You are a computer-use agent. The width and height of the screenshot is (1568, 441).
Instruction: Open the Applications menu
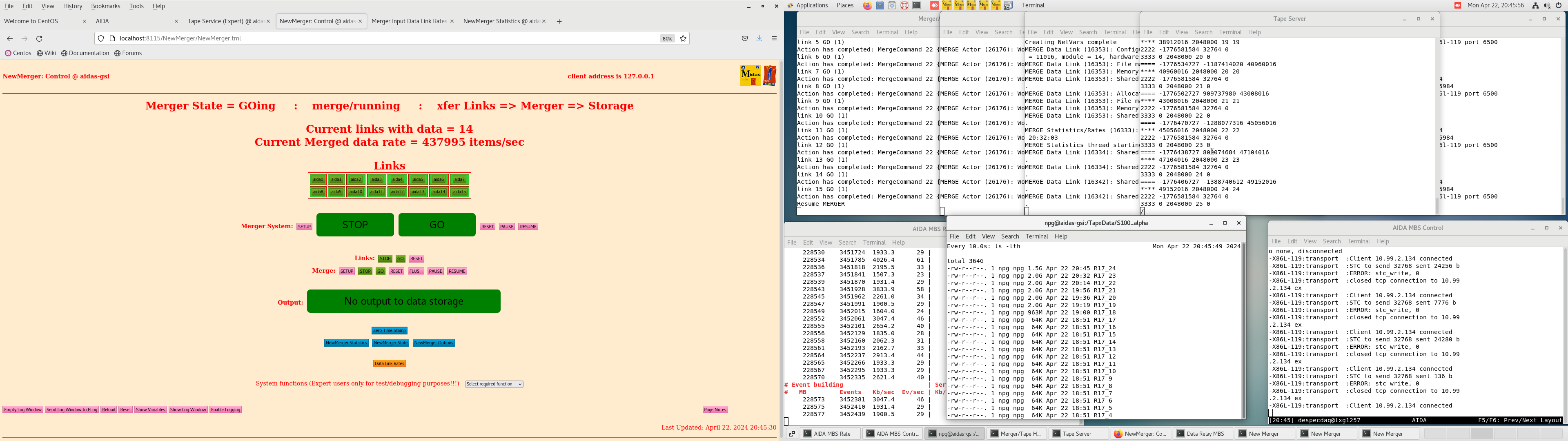(x=811, y=5)
